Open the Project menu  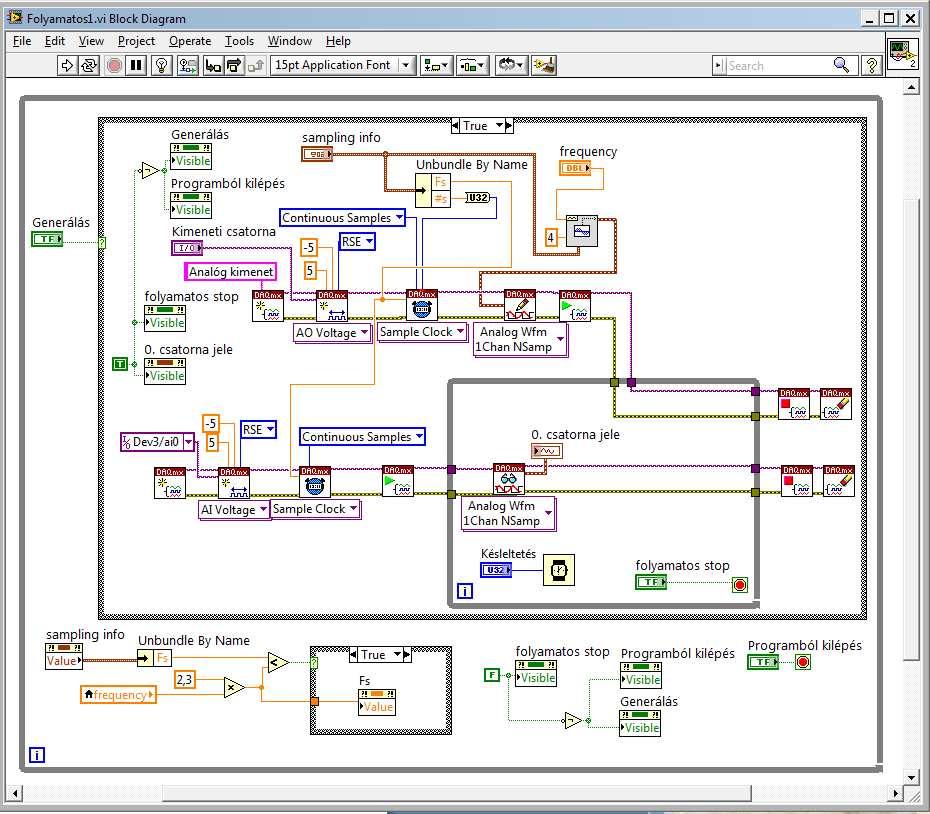pyautogui.click(x=136, y=41)
